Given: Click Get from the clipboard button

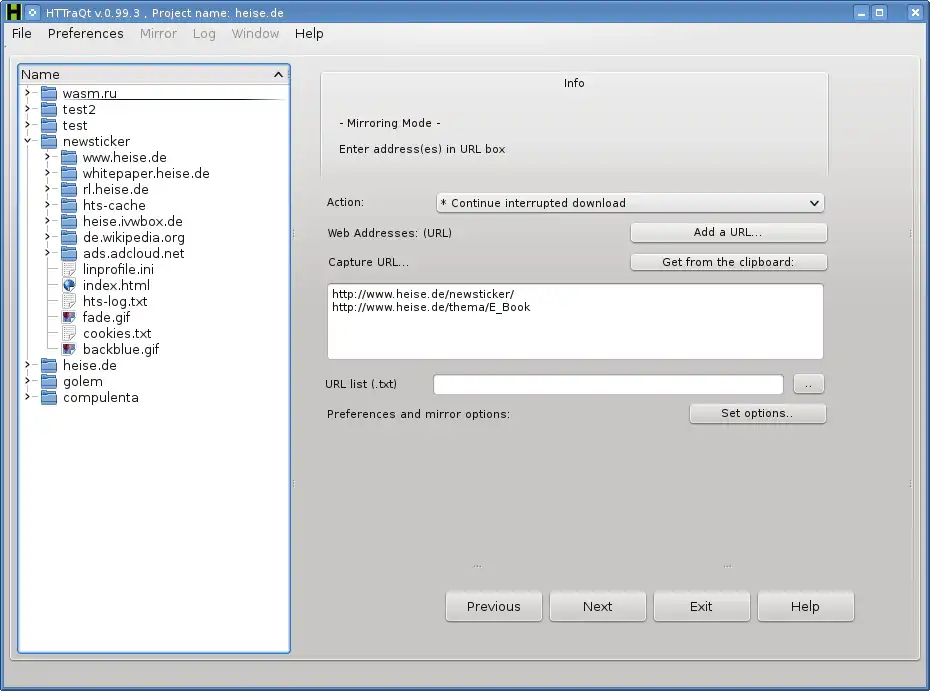Looking at the screenshot, I should [728, 262].
